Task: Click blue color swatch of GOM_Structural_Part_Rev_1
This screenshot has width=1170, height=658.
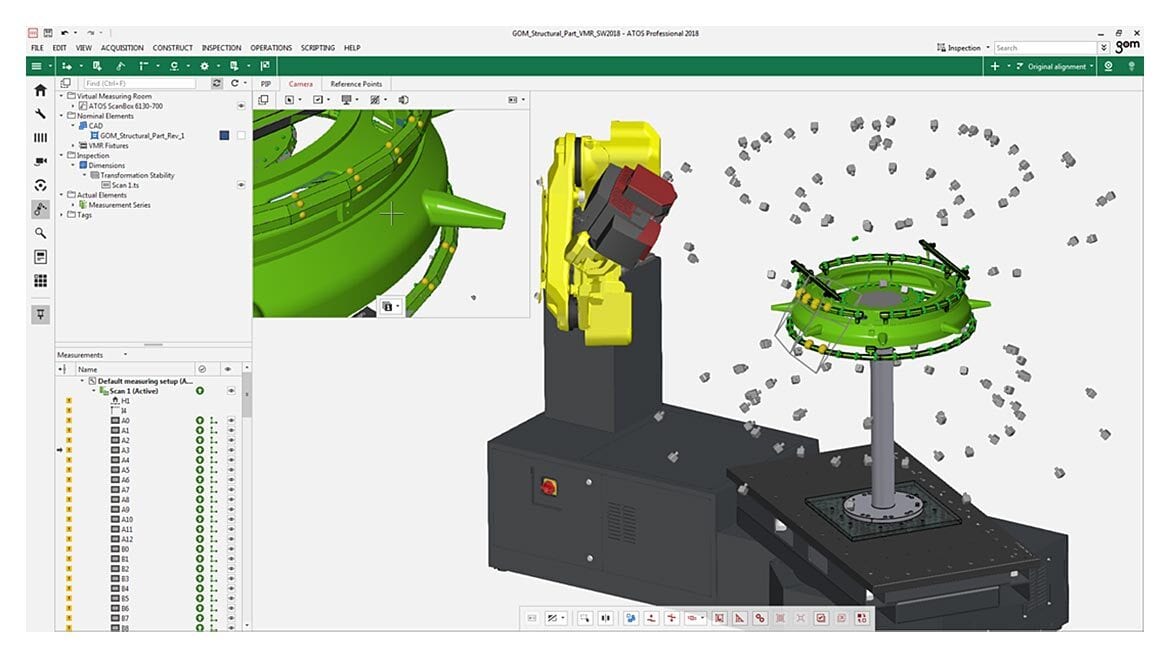Action: pos(224,136)
